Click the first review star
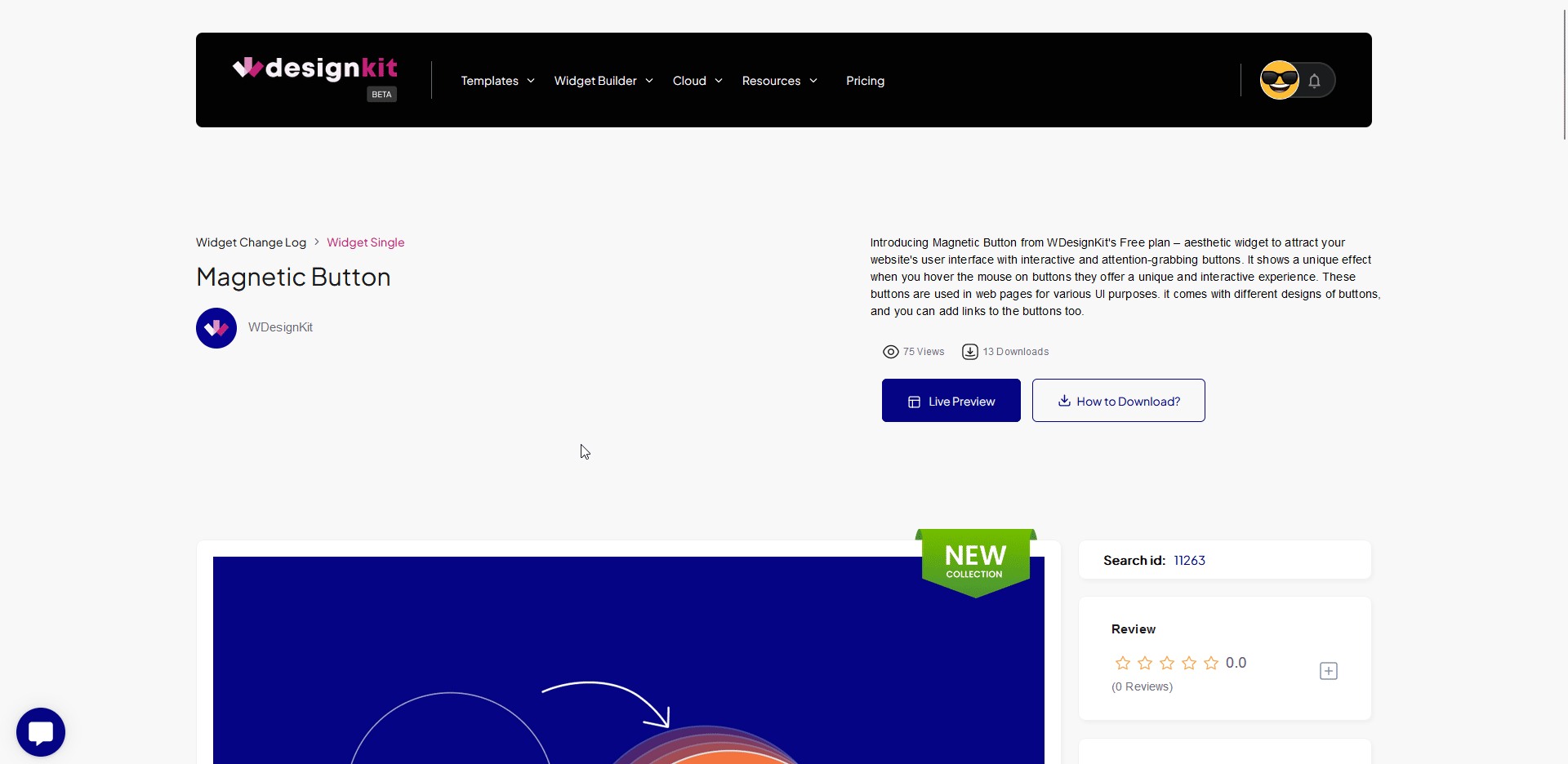This screenshot has width=1568, height=764. [1123, 663]
